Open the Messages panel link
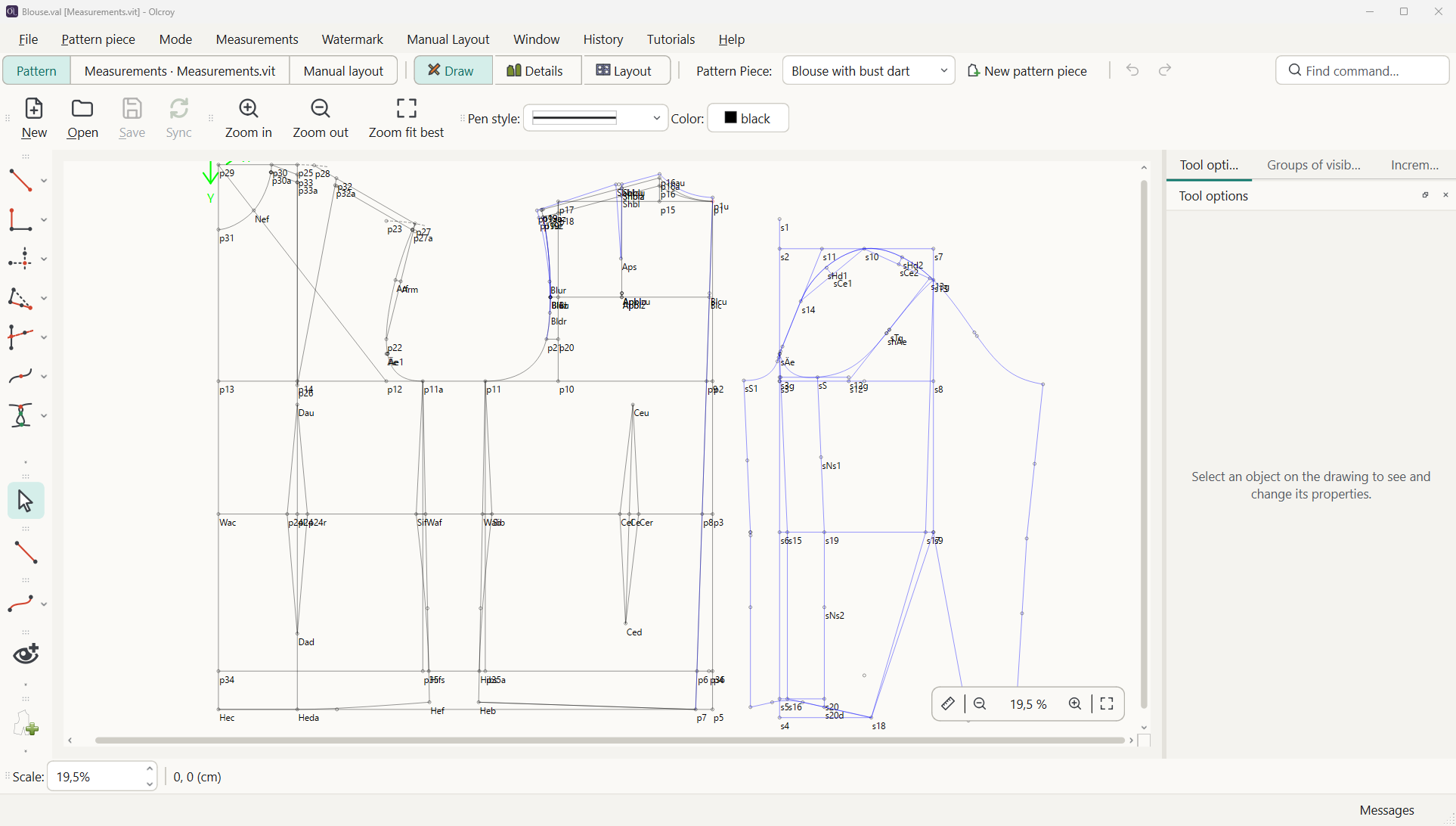 (1386, 810)
